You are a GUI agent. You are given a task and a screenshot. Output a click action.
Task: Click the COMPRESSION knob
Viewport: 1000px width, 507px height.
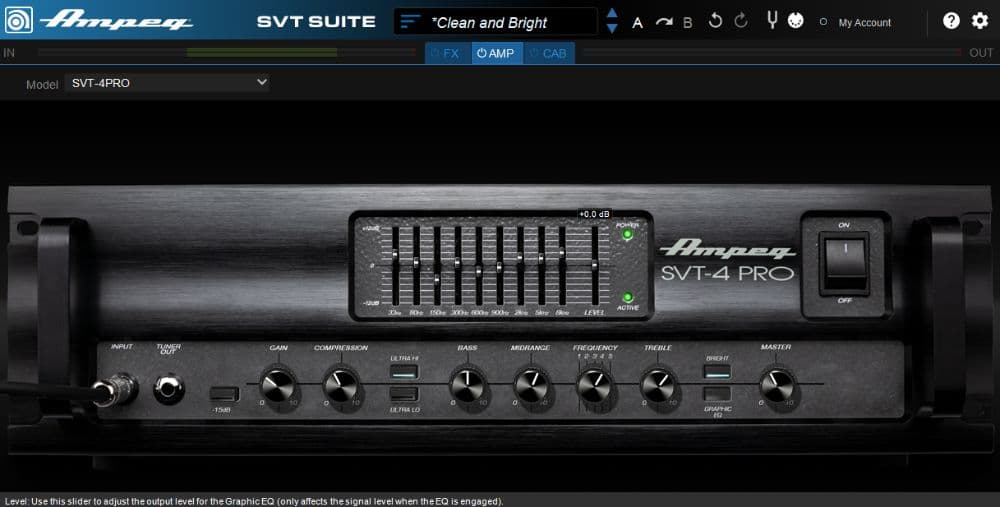point(341,385)
